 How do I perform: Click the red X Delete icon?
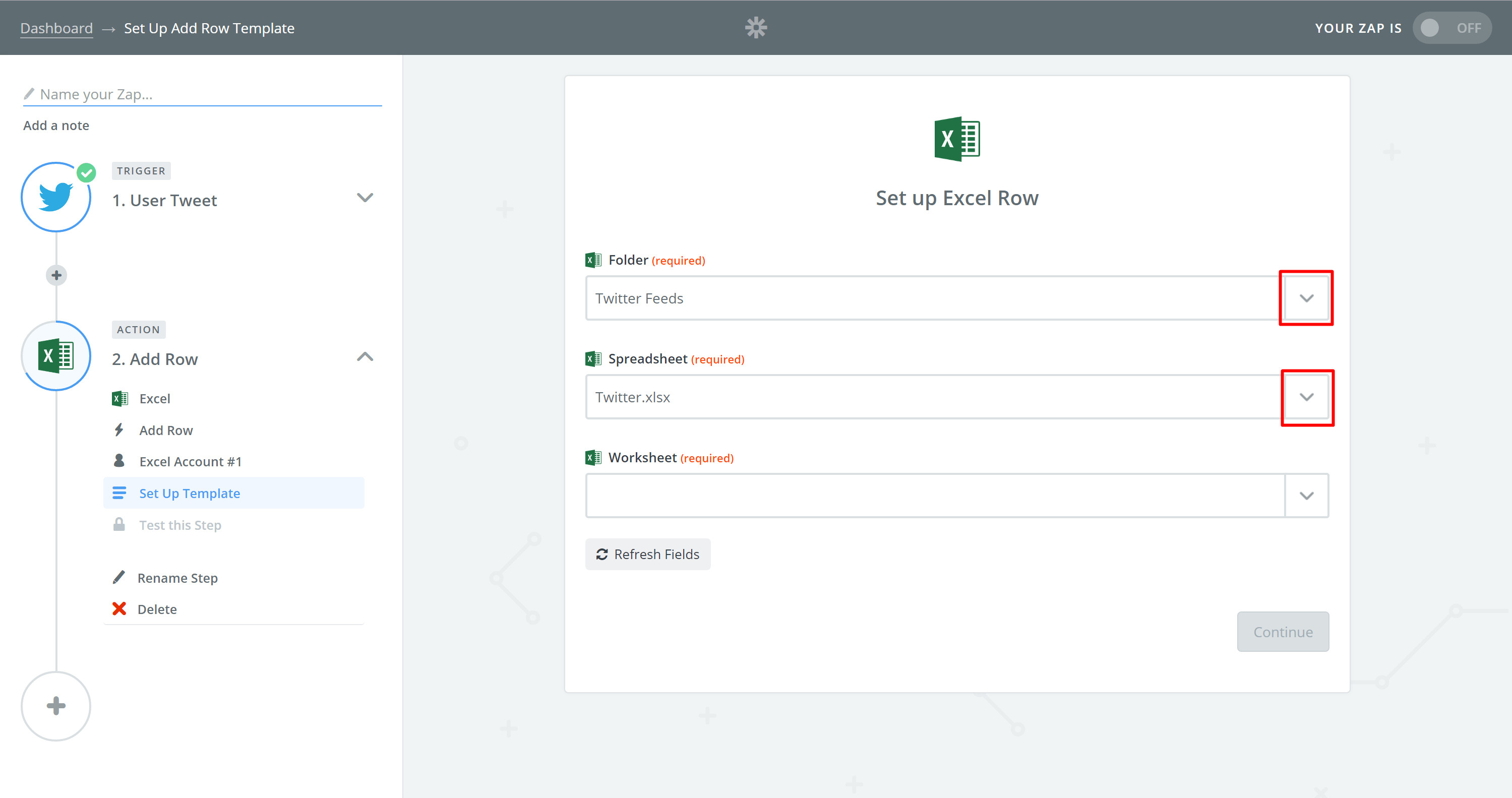coord(119,609)
